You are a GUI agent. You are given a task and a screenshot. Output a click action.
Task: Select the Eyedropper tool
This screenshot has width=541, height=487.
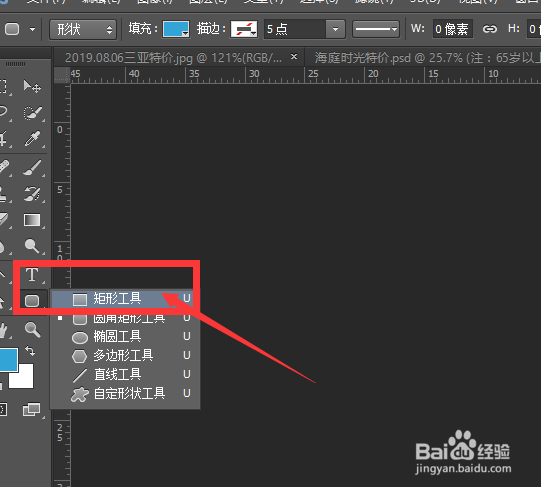[x=32, y=138]
